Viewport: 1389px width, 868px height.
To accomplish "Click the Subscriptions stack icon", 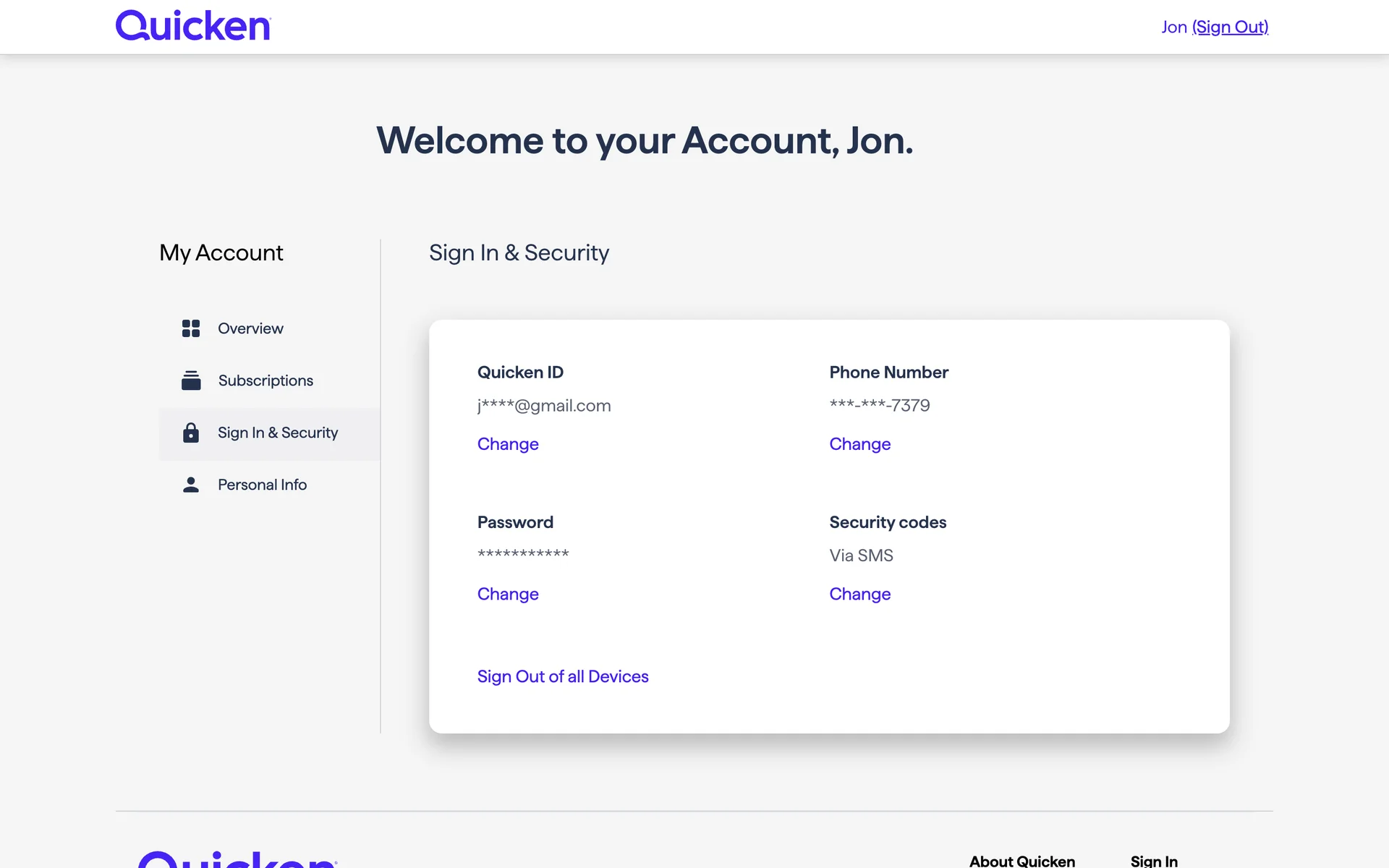I will 191,380.
